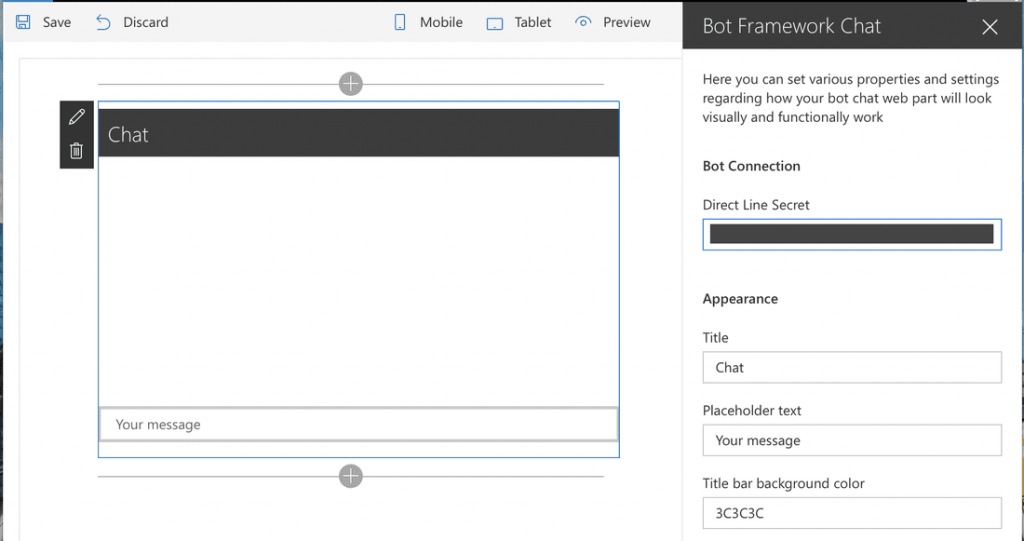Click the Appearance section heading

(x=740, y=299)
